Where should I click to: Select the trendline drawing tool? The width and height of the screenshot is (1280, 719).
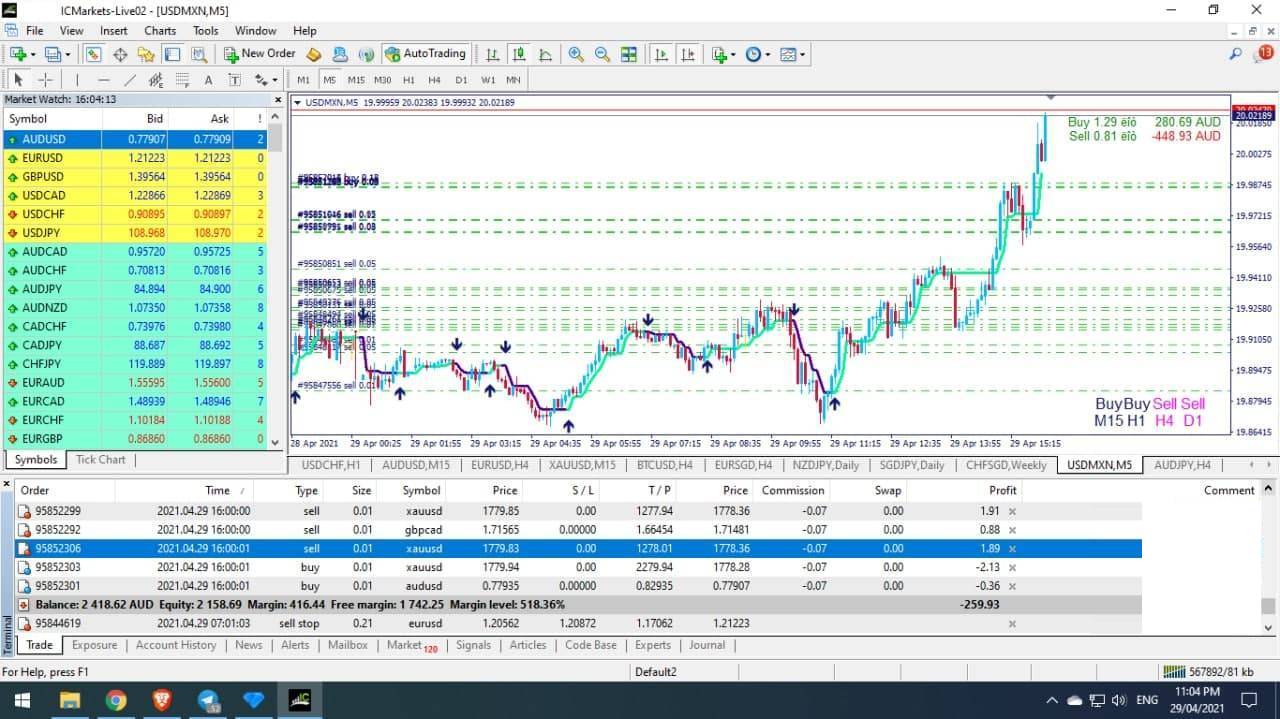coord(129,80)
